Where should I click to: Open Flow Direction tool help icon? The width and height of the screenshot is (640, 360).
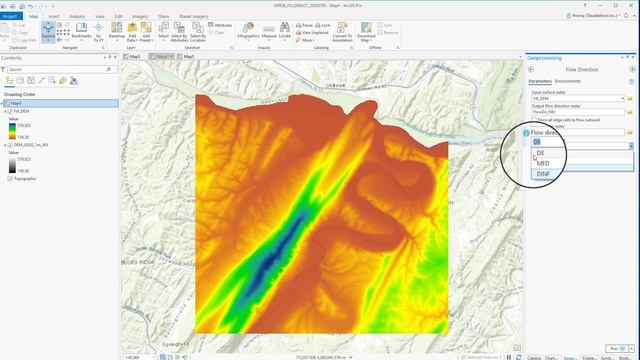point(631,82)
